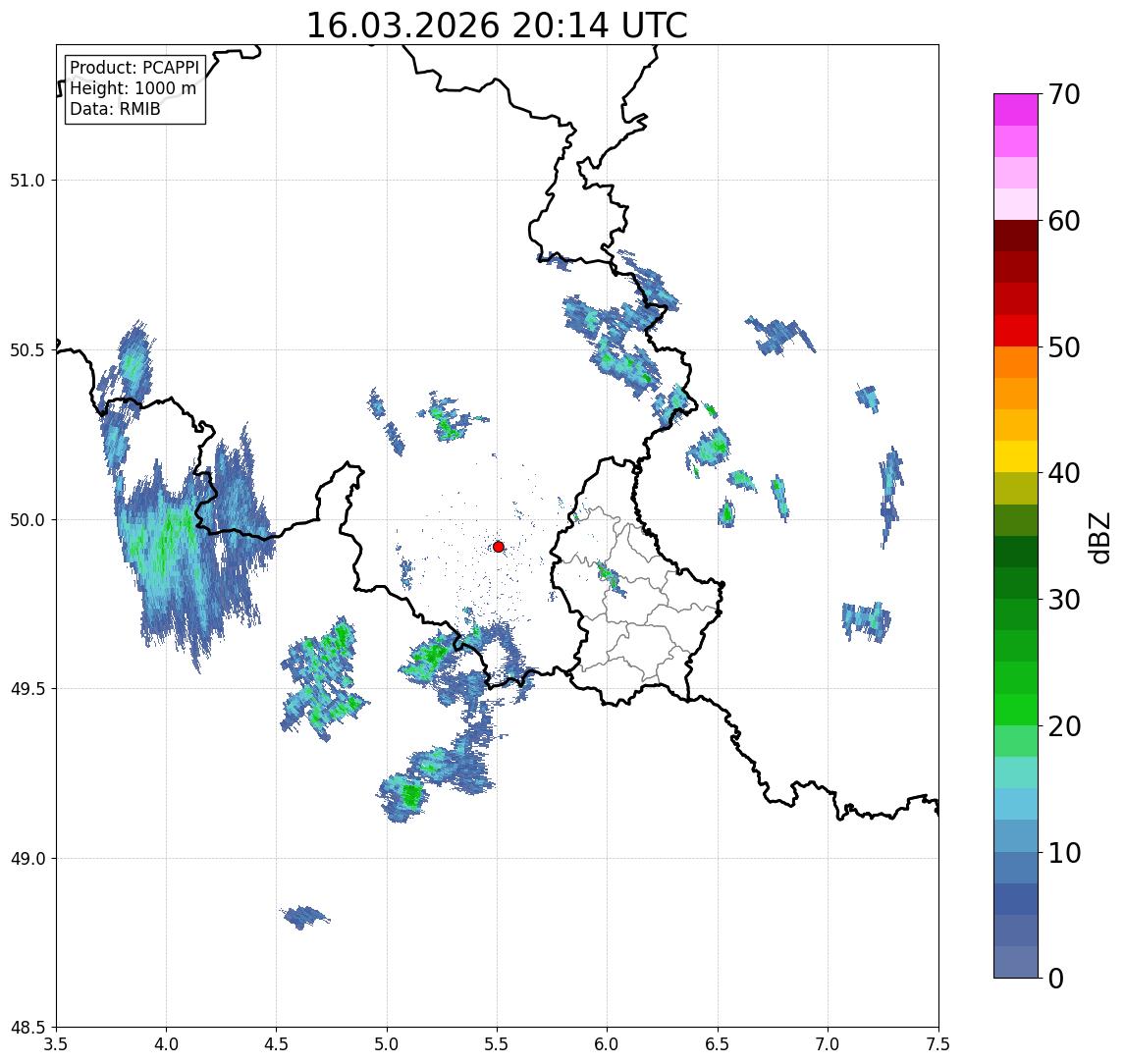
Task: Click the longitude label 7.0
Action: click(828, 1044)
